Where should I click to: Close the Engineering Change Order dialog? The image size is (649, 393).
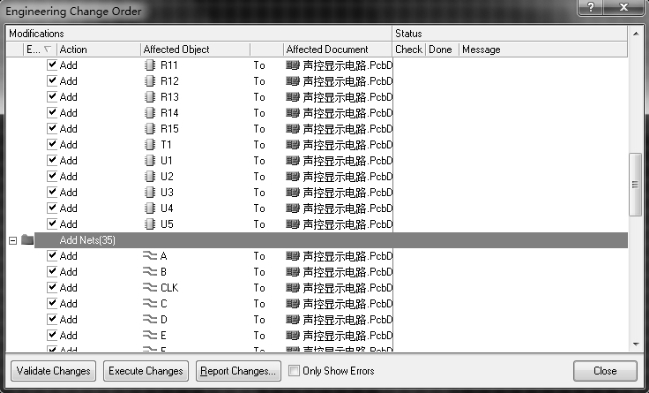coord(605,371)
